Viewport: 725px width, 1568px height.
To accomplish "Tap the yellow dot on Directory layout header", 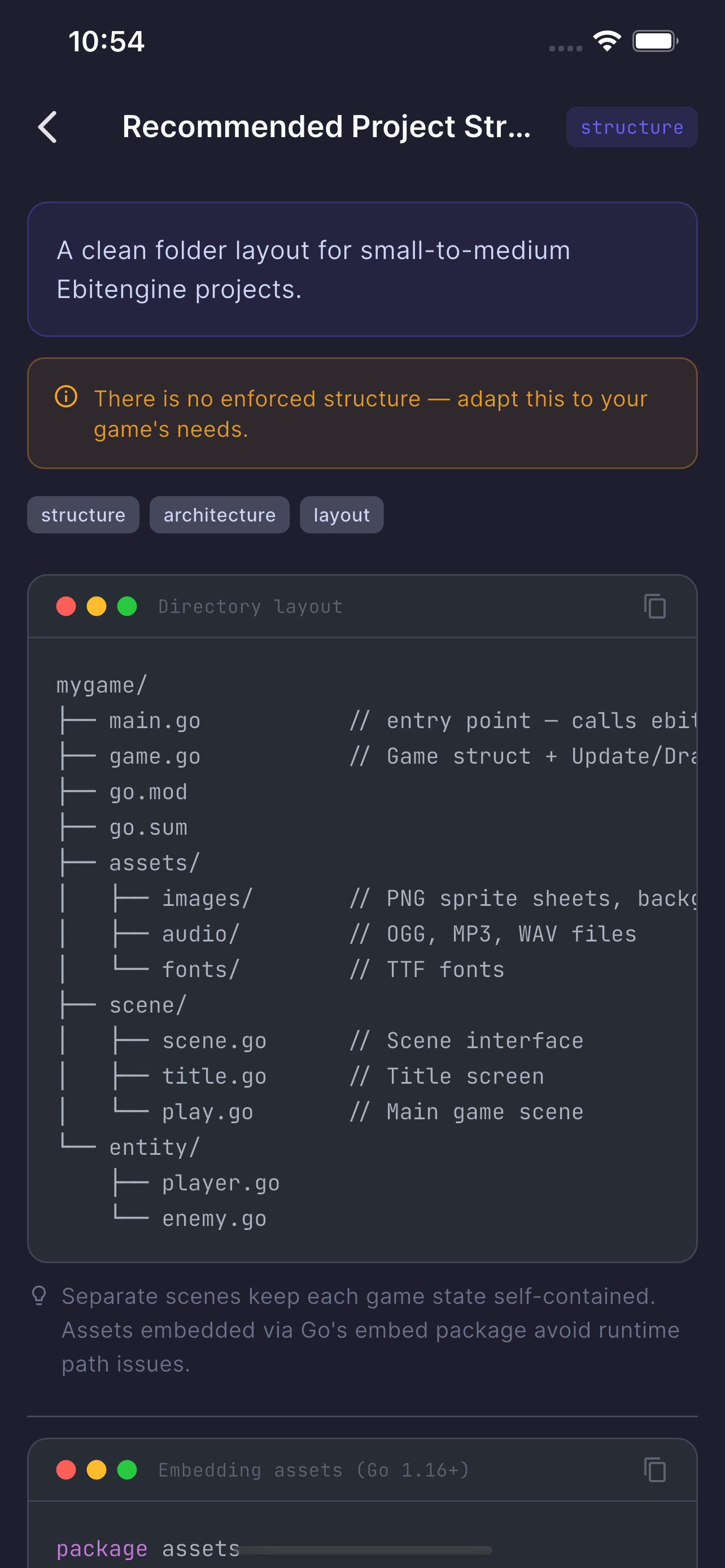I will coord(97,606).
